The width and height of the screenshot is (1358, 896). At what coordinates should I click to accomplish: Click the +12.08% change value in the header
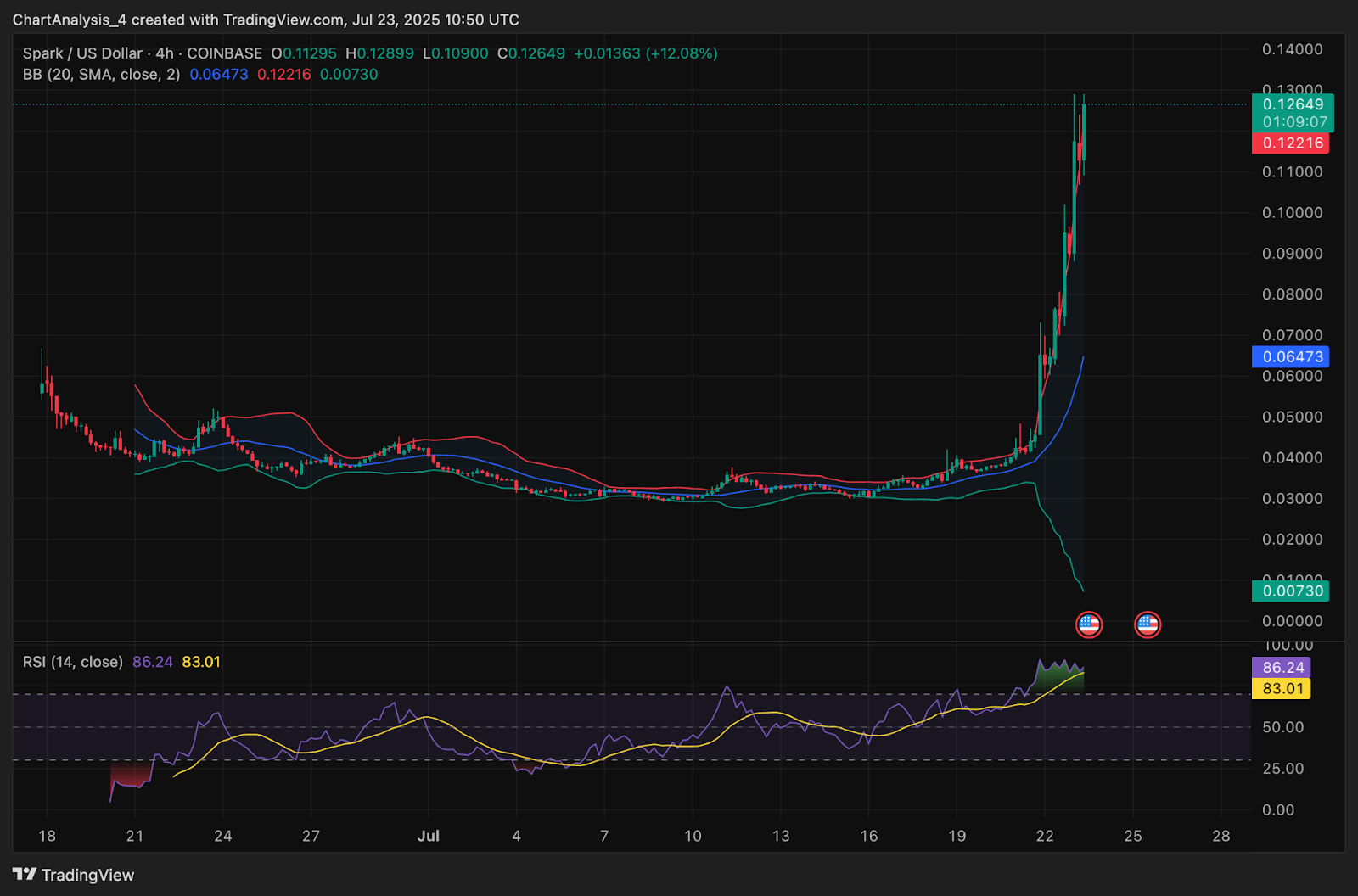click(682, 53)
